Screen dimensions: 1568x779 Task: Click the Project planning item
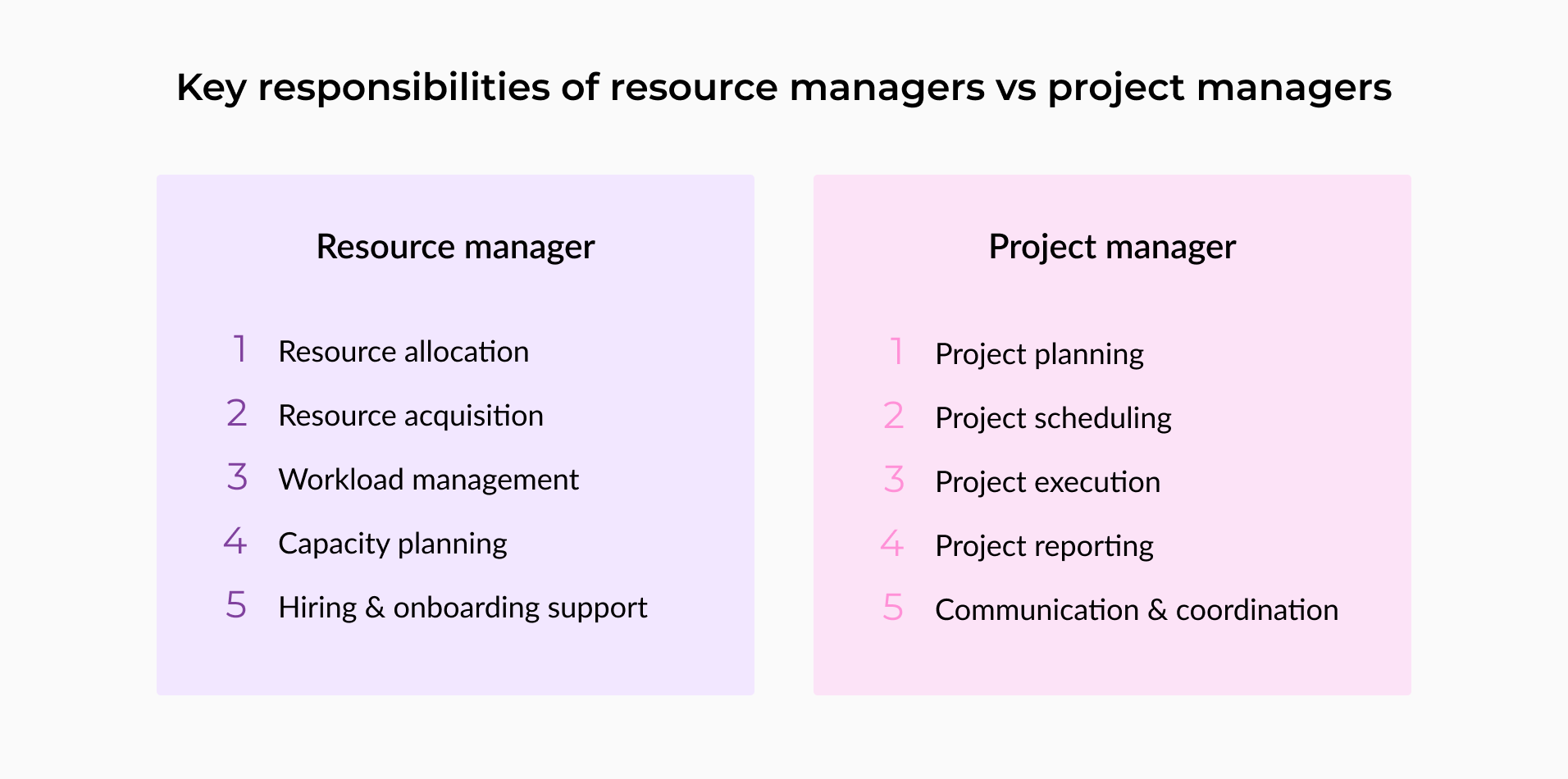click(x=1039, y=354)
